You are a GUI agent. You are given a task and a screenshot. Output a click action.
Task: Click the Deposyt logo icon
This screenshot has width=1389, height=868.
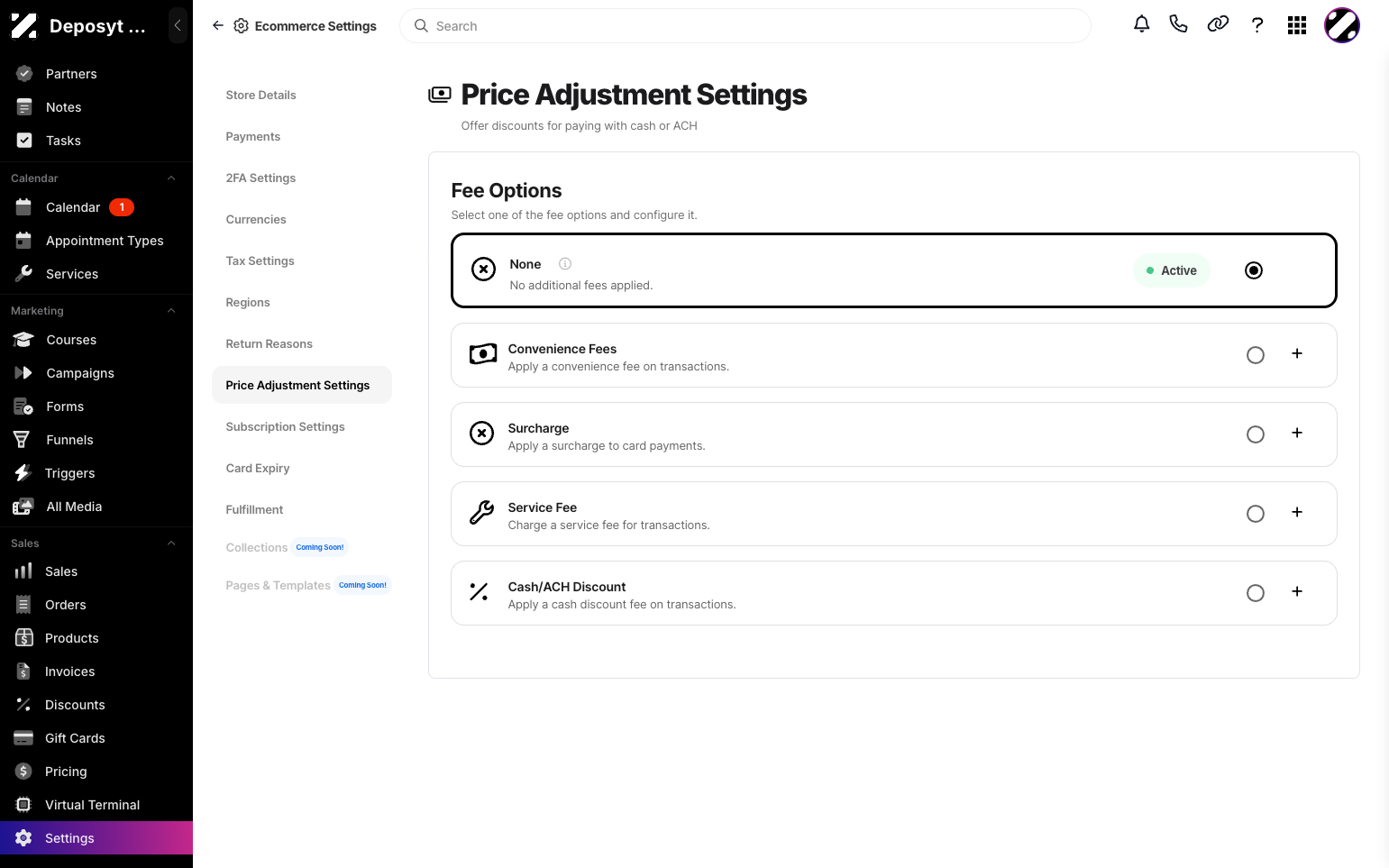24,25
